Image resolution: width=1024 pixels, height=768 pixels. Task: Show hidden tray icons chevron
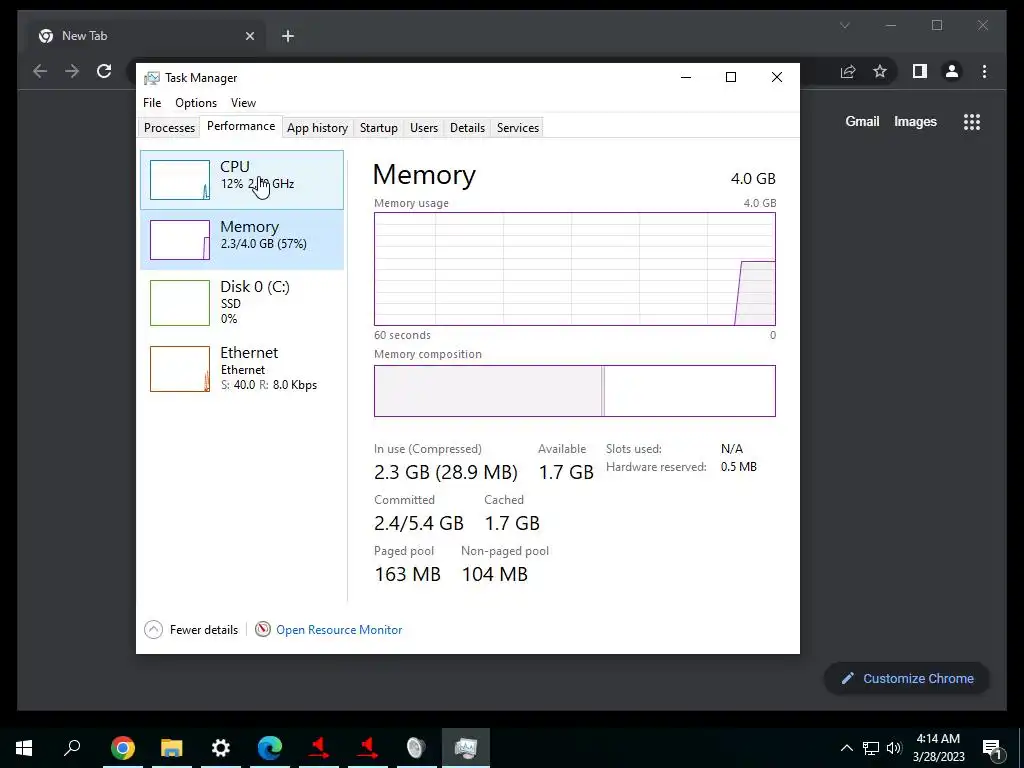[x=846, y=748]
